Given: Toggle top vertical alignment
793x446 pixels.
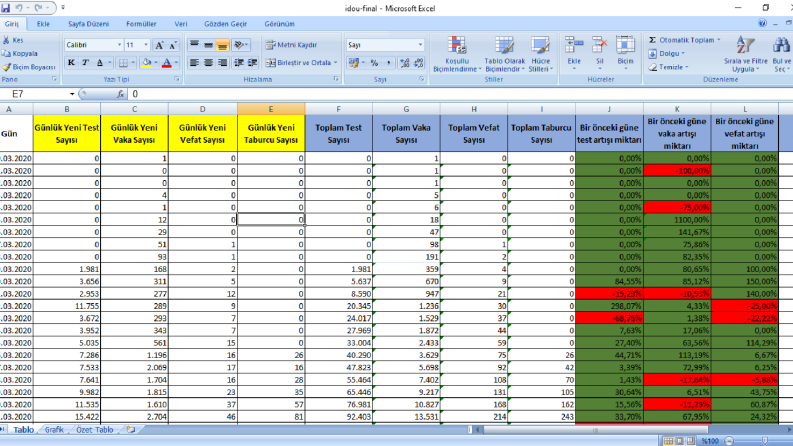Looking at the screenshot, I should click(194, 45).
